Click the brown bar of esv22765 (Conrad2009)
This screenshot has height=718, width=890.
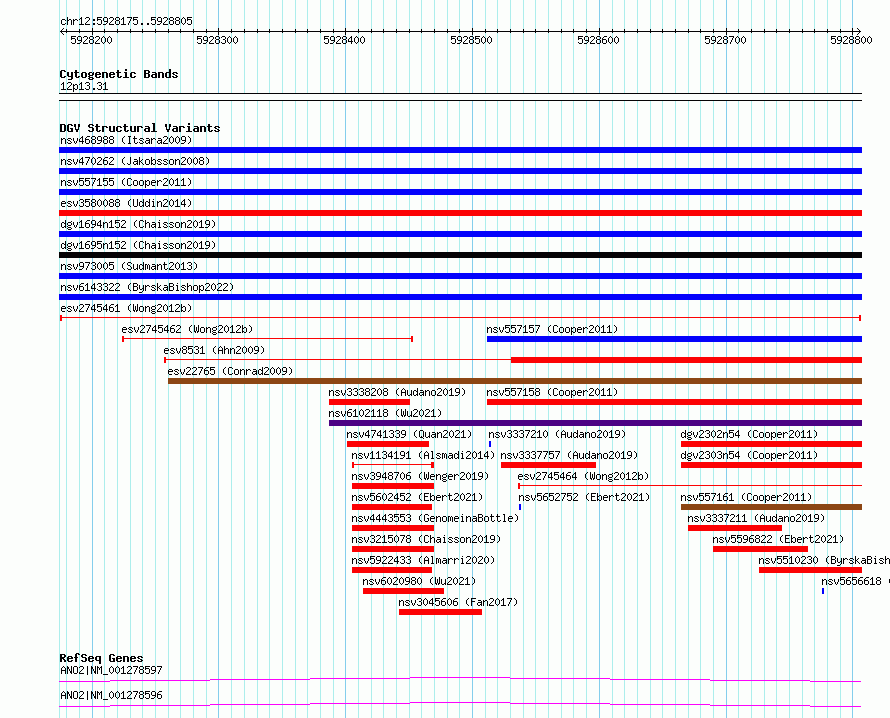coord(515,381)
